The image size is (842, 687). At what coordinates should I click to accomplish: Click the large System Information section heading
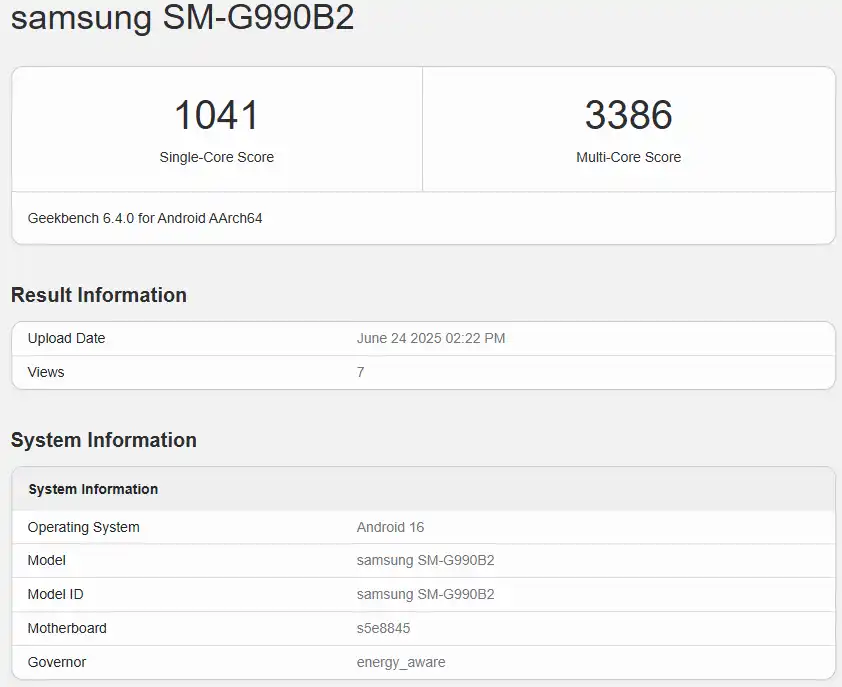coord(104,440)
